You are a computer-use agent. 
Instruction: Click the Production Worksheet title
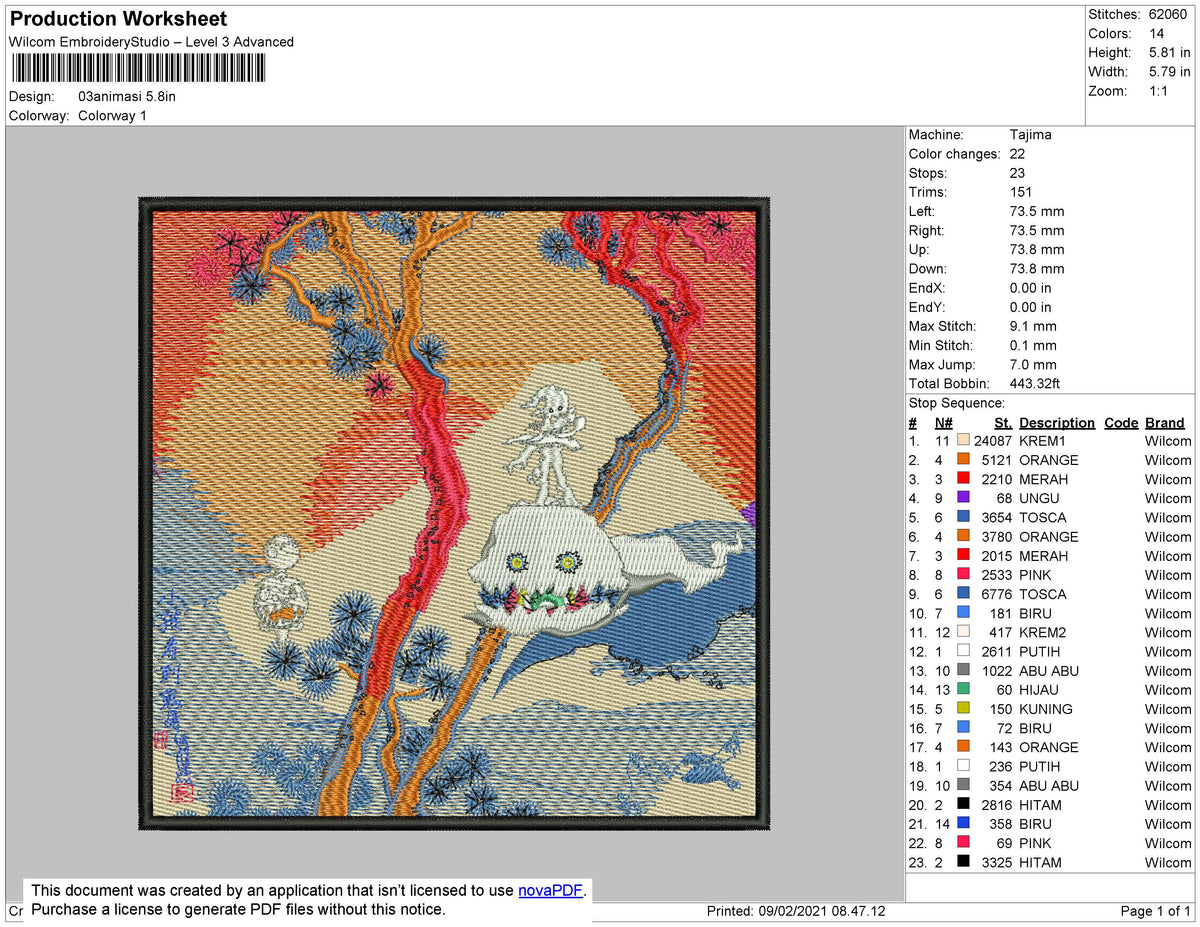pos(118,19)
